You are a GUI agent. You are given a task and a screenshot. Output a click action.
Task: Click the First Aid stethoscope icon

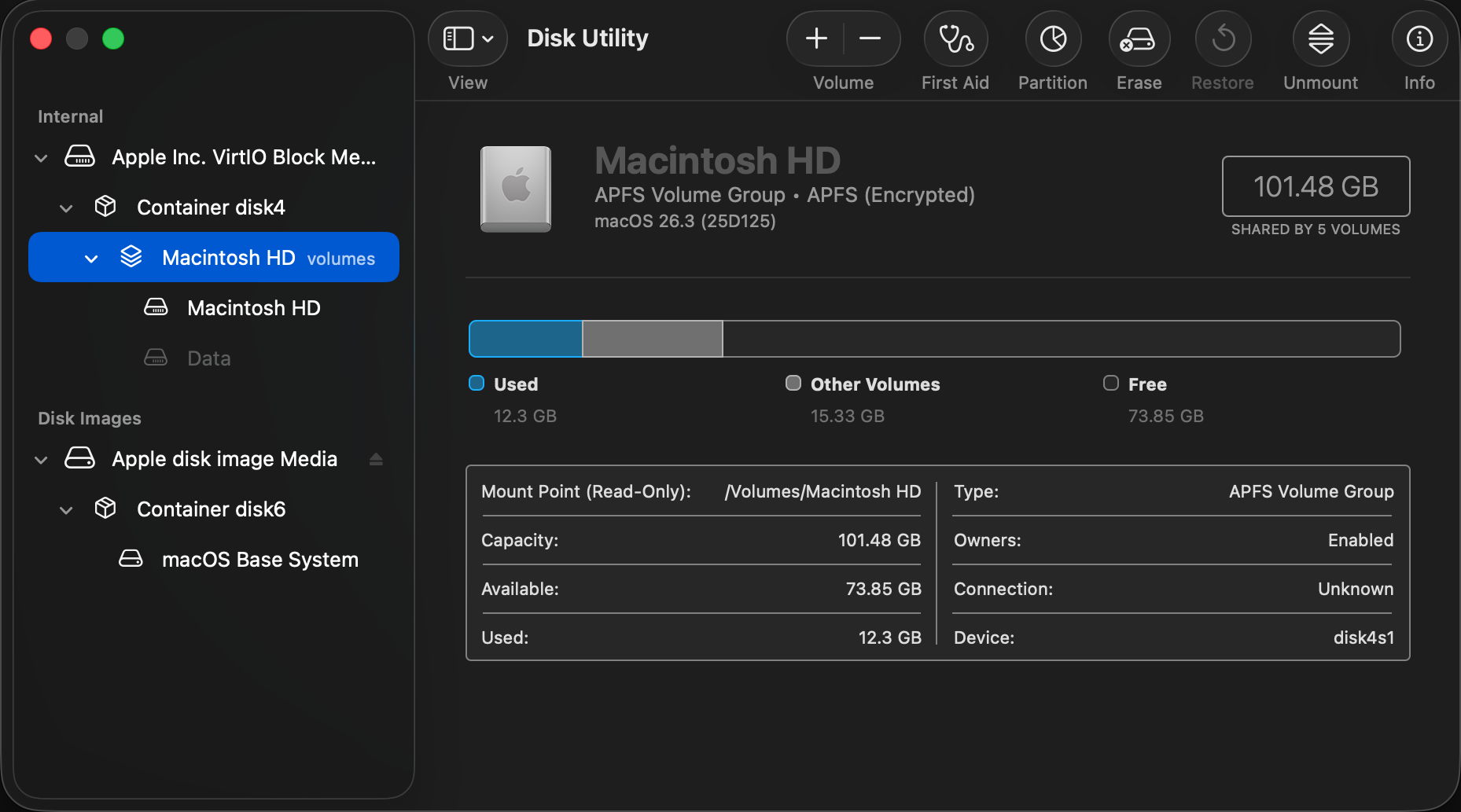(955, 39)
